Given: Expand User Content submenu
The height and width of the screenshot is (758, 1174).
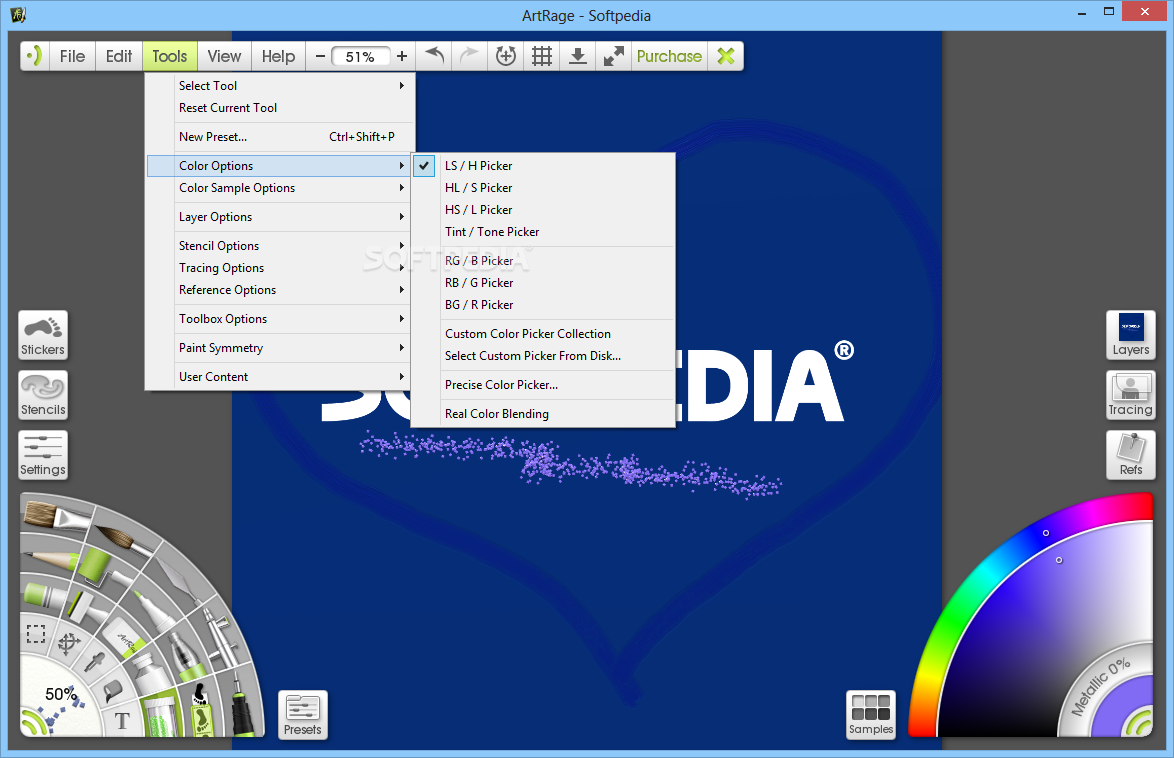Looking at the screenshot, I should coord(280,377).
